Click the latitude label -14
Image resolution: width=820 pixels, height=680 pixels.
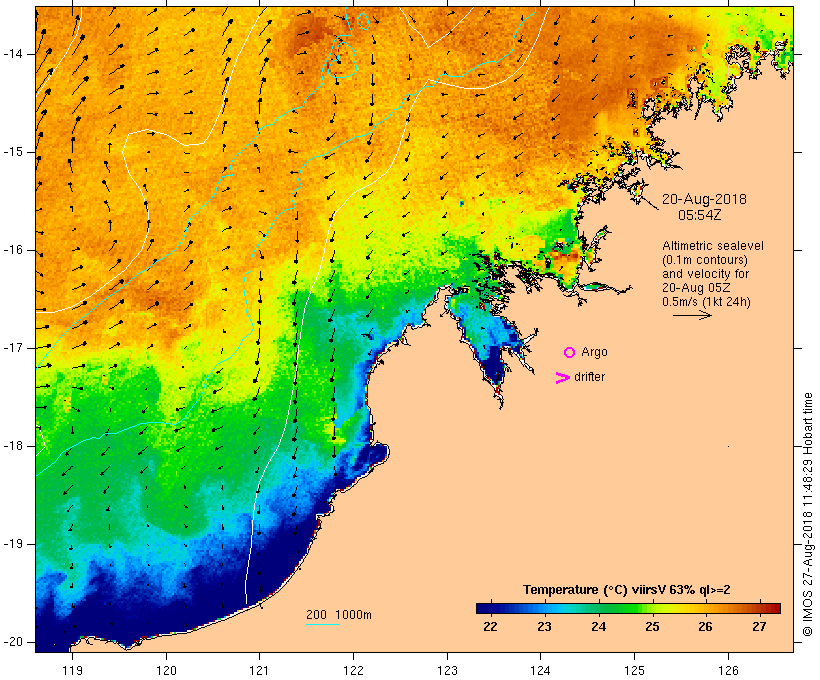coord(12,54)
